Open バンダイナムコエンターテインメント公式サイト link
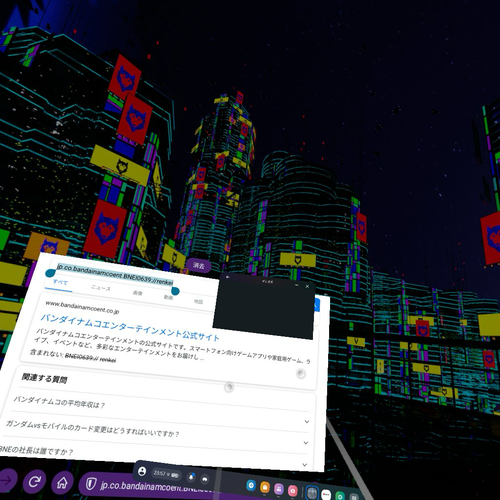 point(130,327)
